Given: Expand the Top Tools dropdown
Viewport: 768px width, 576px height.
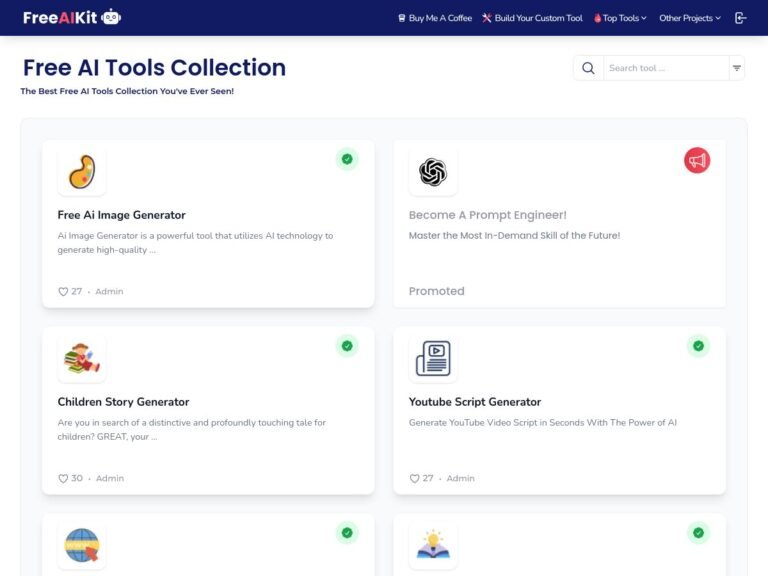Looking at the screenshot, I should (620, 18).
